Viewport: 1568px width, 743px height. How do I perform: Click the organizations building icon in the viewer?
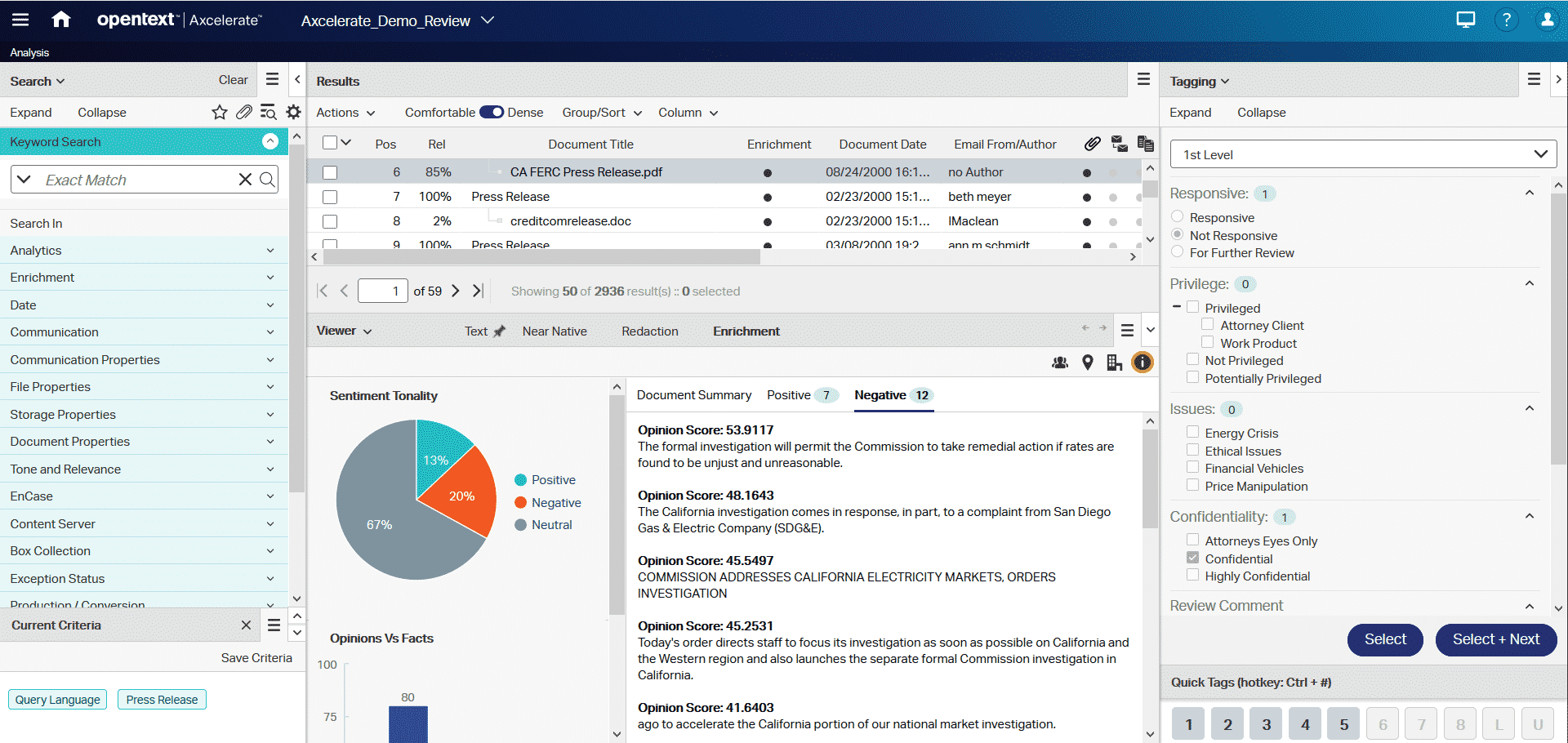click(x=1114, y=362)
